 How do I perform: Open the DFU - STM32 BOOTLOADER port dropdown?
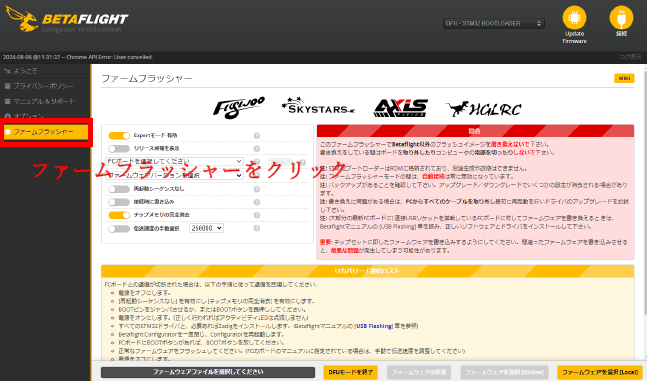pyautogui.click(x=494, y=24)
